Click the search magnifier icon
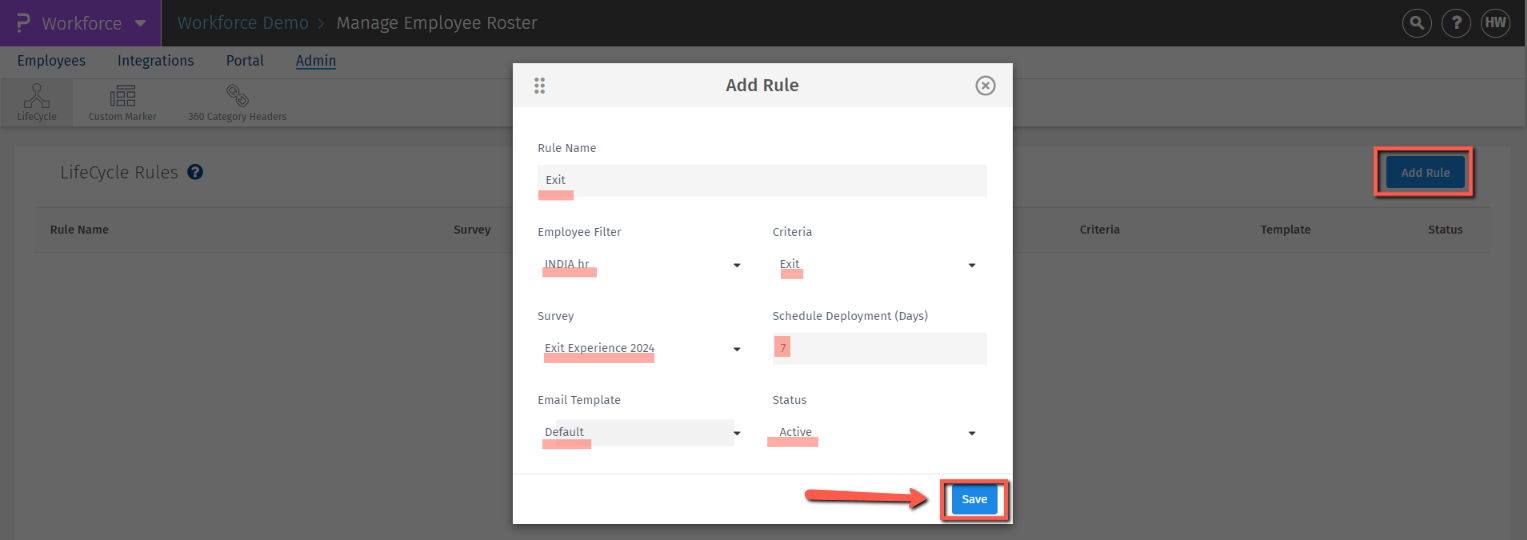The image size is (1527, 540). tap(1416, 23)
